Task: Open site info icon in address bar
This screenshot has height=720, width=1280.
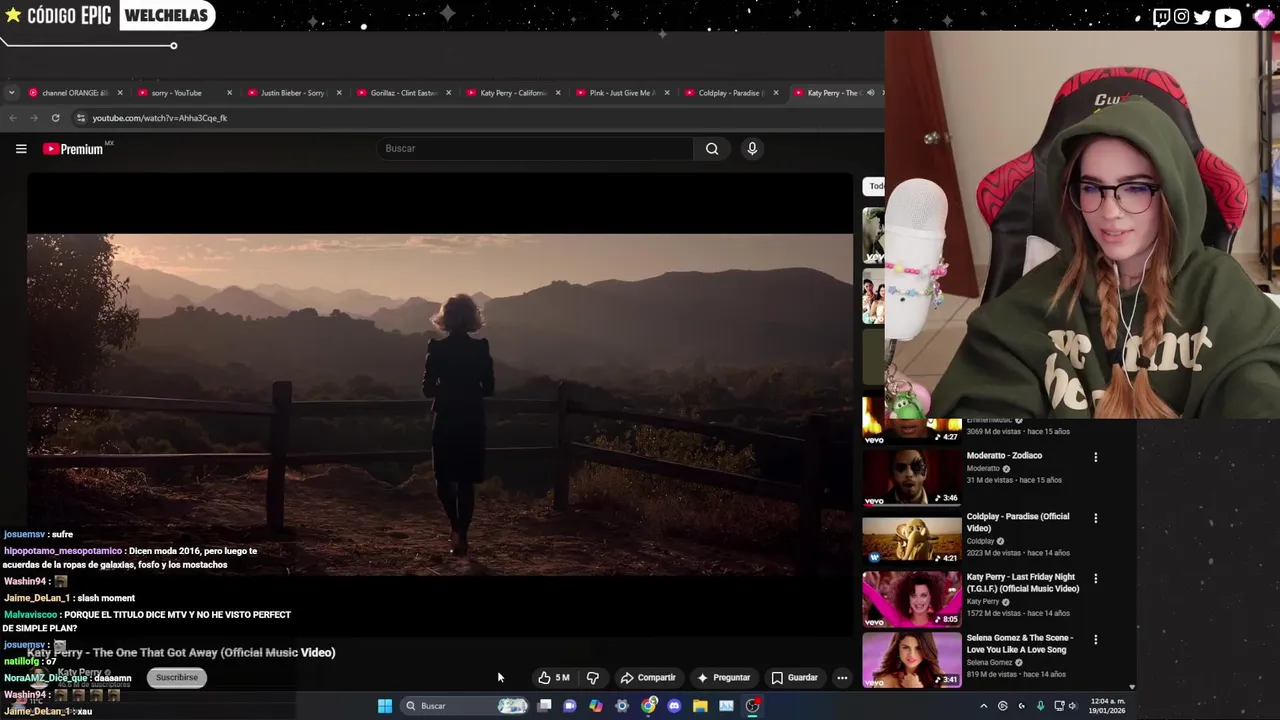Action: point(80,118)
